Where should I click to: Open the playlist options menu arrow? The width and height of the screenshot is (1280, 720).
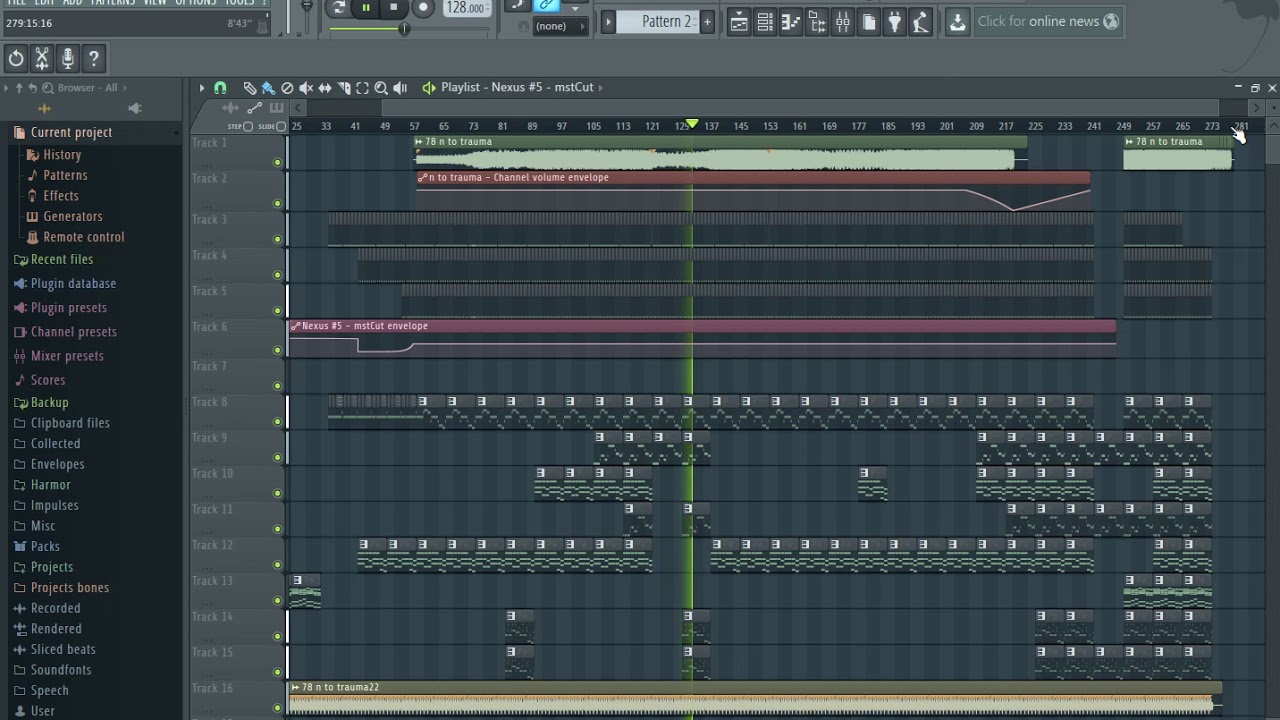(x=201, y=88)
